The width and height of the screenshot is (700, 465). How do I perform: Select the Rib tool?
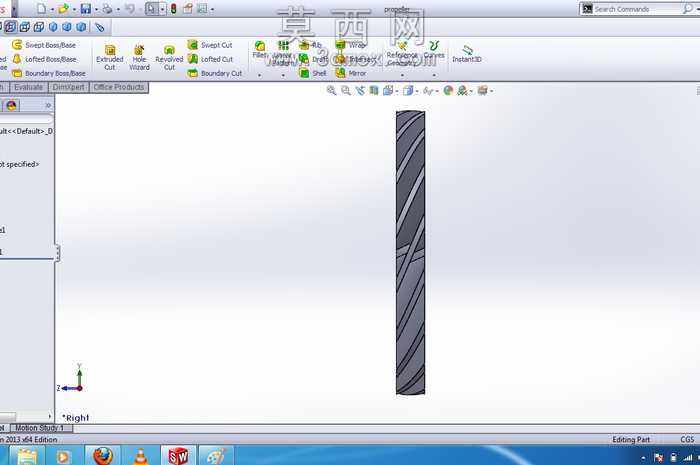[x=310, y=45]
